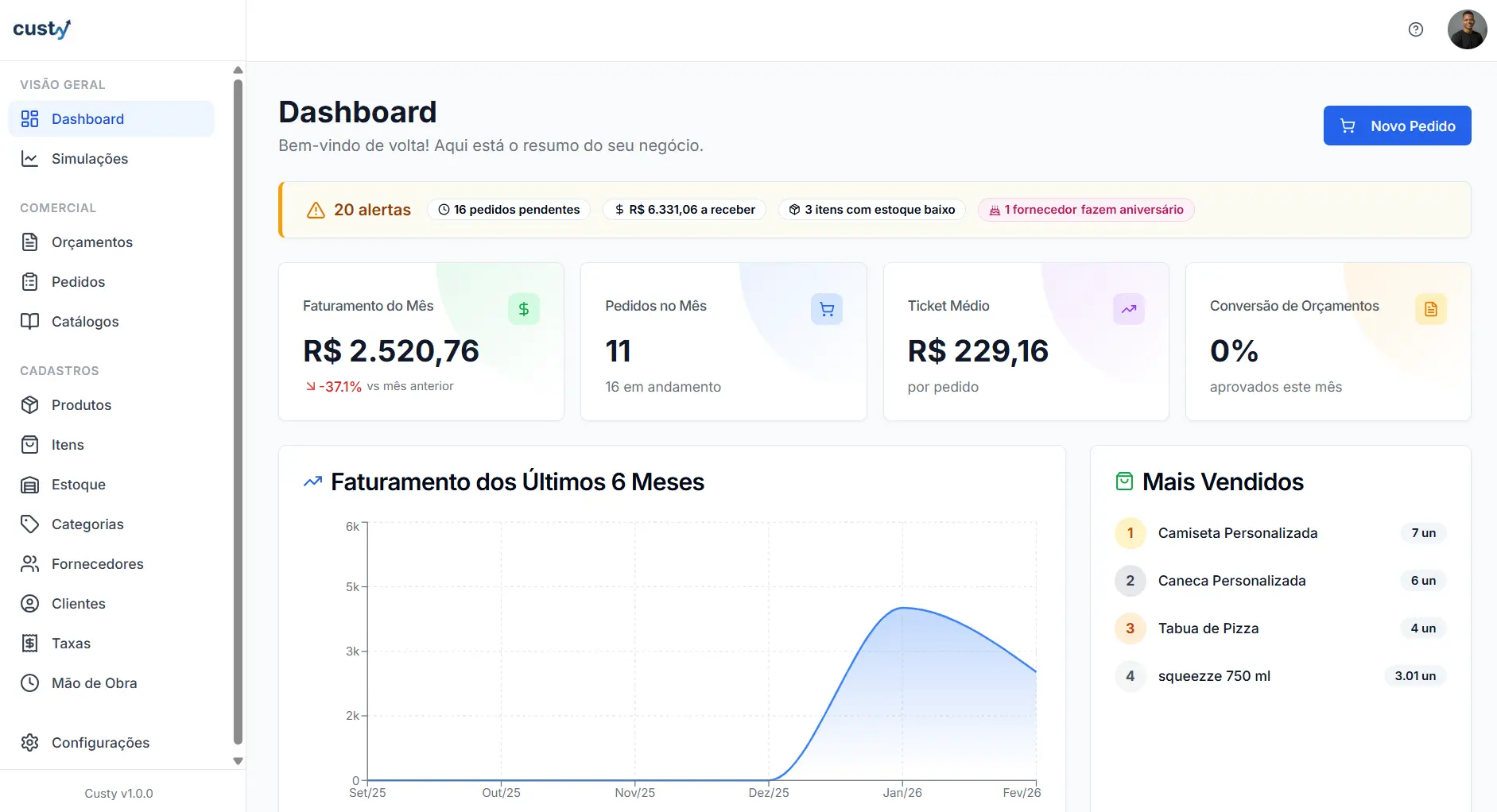Image resolution: width=1497 pixels, height=812 pixels.
Task: Switch to the Dashboard section
Action: (87, 118)
